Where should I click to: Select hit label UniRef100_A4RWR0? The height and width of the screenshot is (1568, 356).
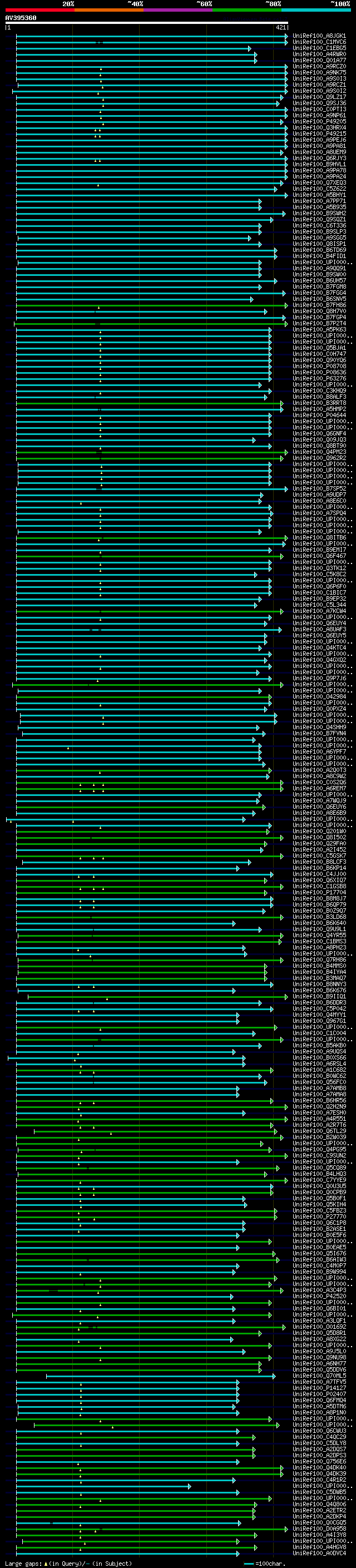pos(319,54)
